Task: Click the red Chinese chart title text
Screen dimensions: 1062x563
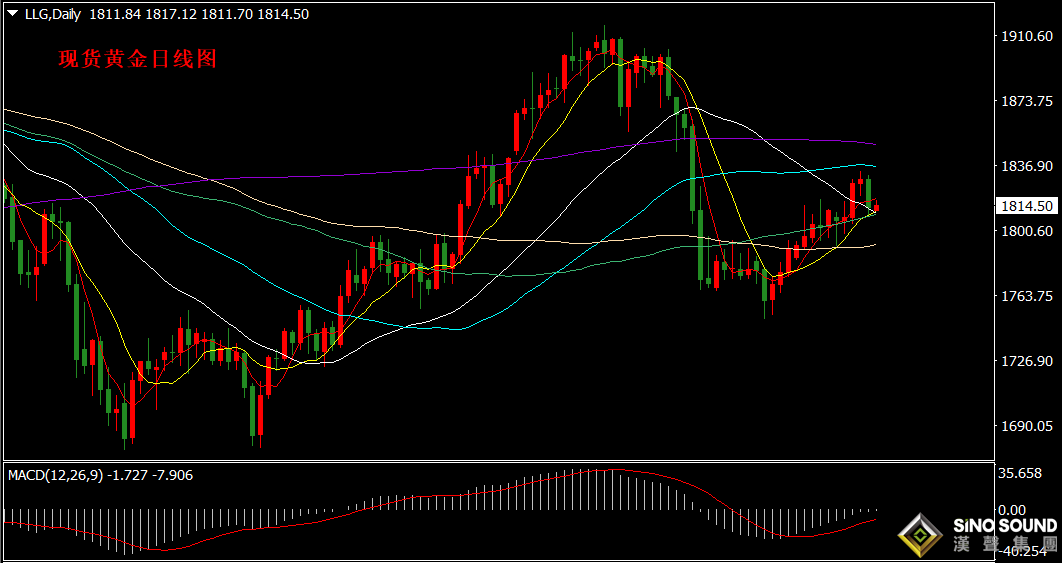Action: 138,60
